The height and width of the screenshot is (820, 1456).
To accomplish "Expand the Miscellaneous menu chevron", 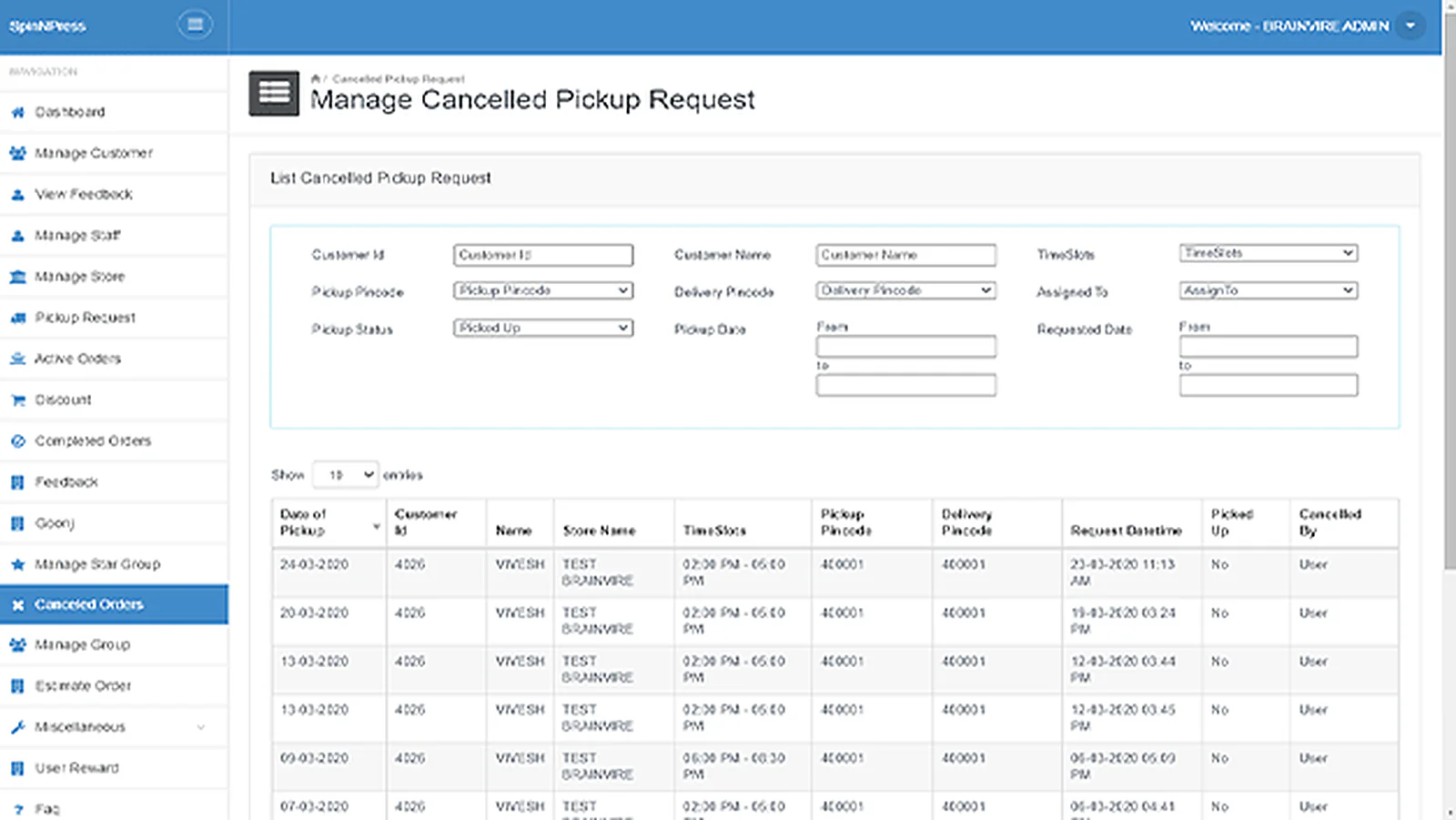I will 201,727.
